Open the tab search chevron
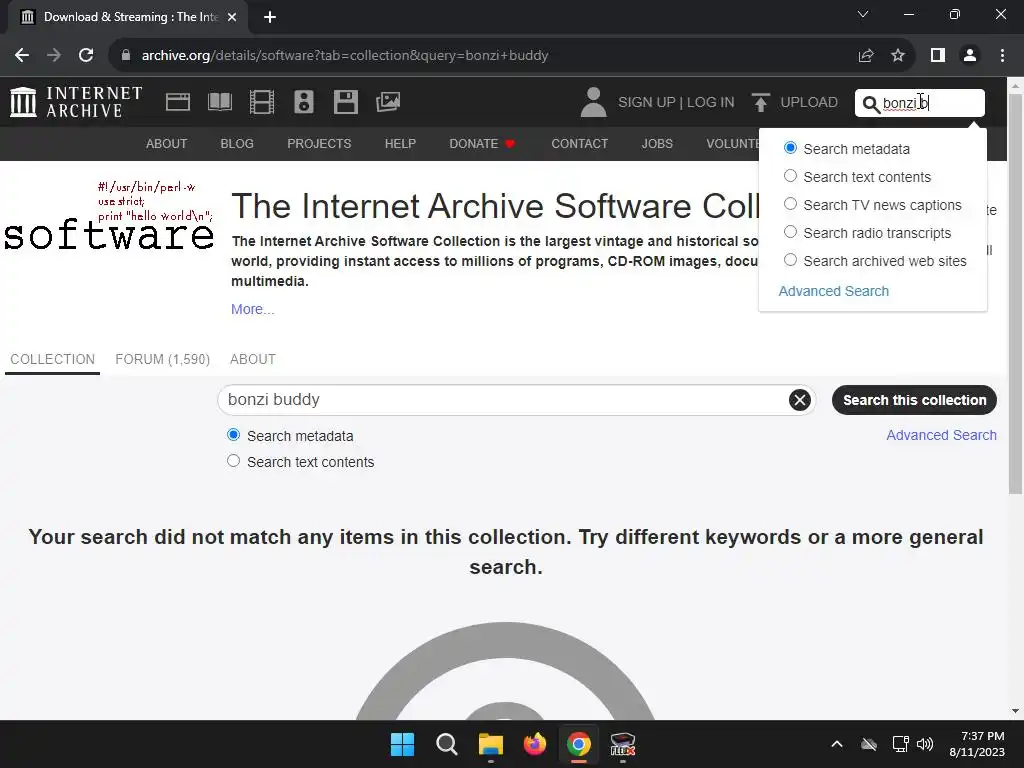This screenshot has width=1024, height=768. pyautogui.click(x=863, y=14)
